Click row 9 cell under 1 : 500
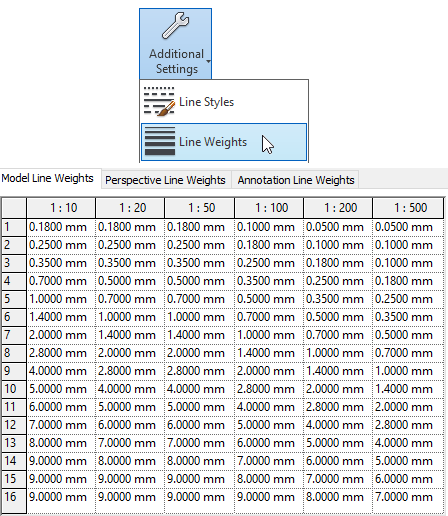The height and width of the screenshot is (516, 448). pos(408,371)
